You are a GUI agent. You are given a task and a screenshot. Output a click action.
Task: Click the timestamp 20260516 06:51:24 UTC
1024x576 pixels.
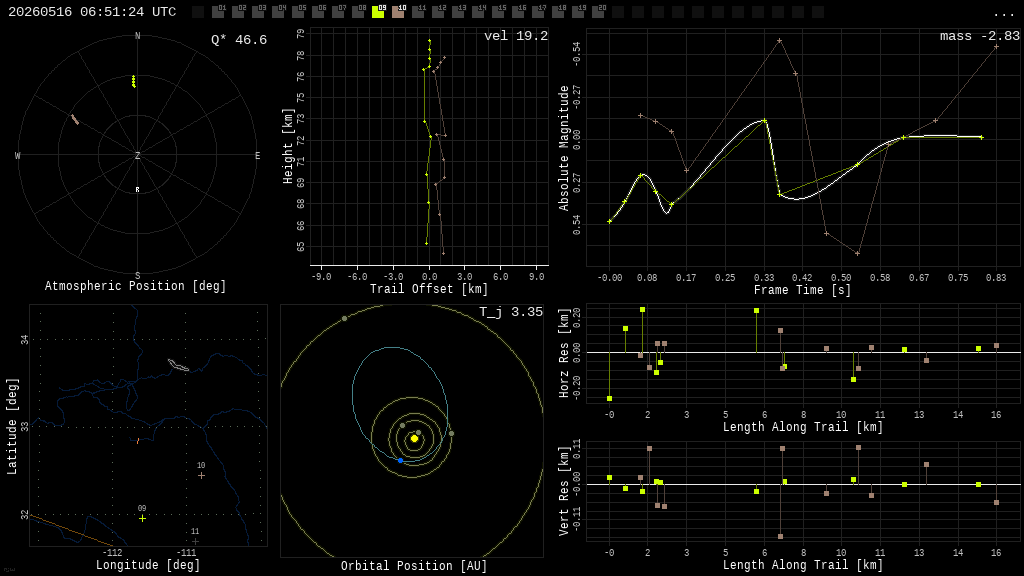coord(92,12)
